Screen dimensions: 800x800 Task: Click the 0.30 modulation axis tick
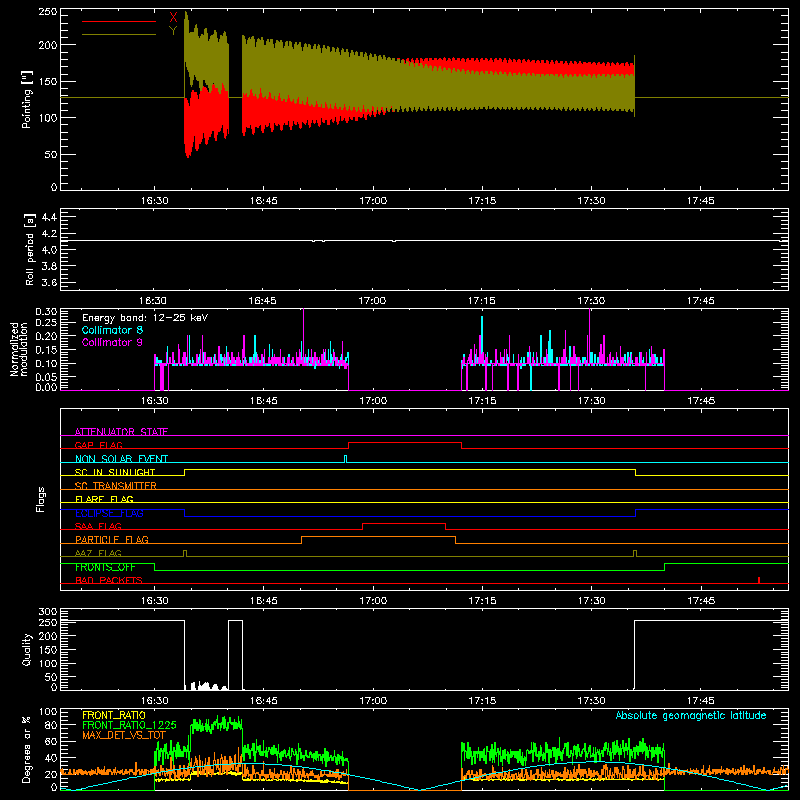point(46,312)
